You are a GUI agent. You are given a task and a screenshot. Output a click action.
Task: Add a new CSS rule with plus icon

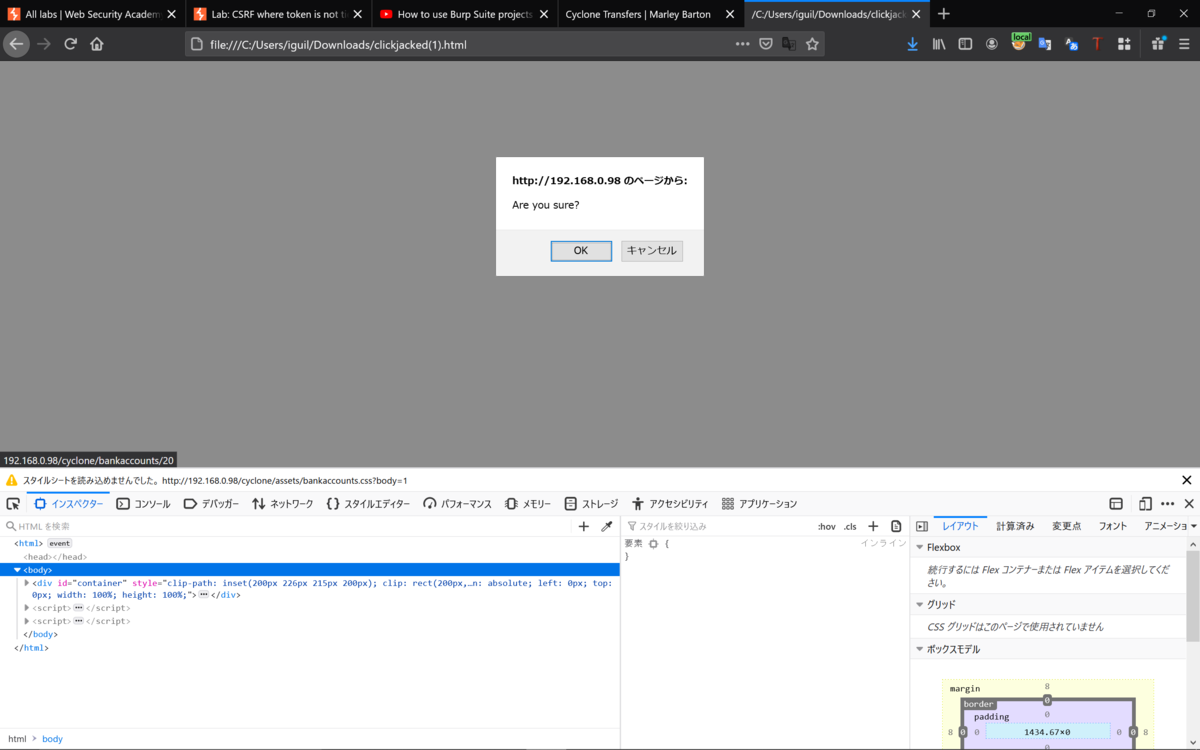(873, 526)
